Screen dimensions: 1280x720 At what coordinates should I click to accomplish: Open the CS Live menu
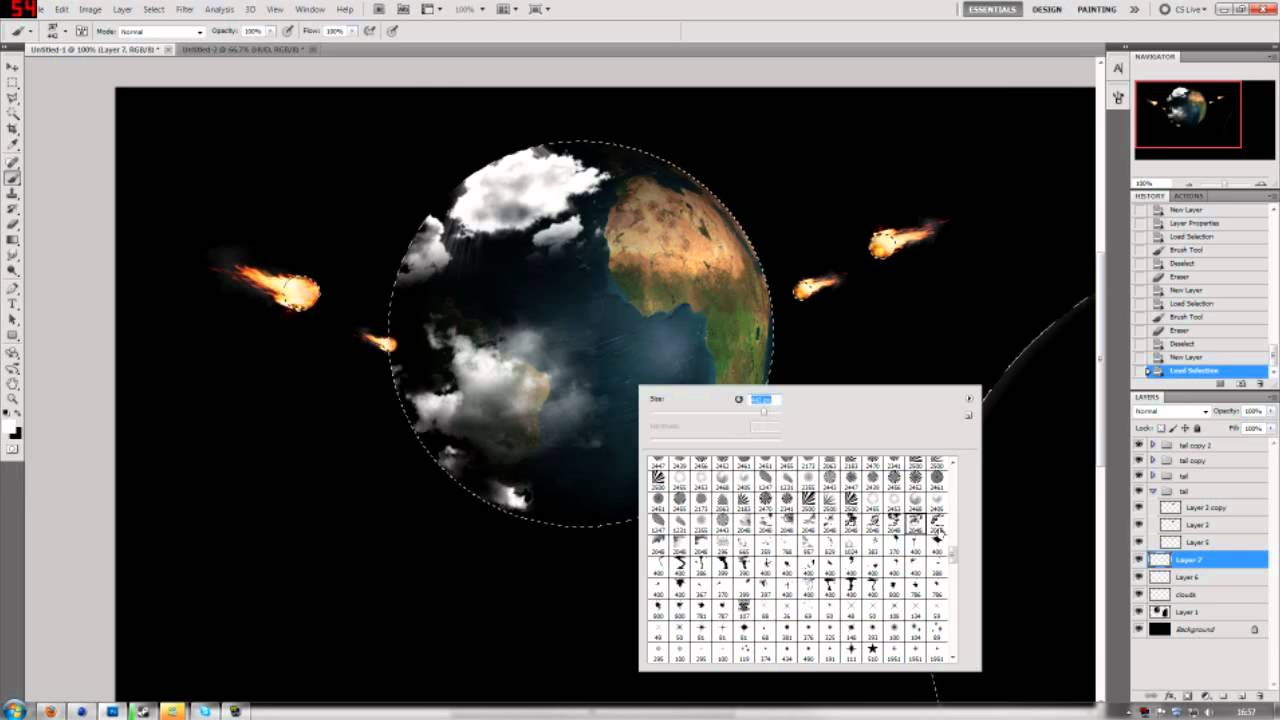click(1185, 9)
